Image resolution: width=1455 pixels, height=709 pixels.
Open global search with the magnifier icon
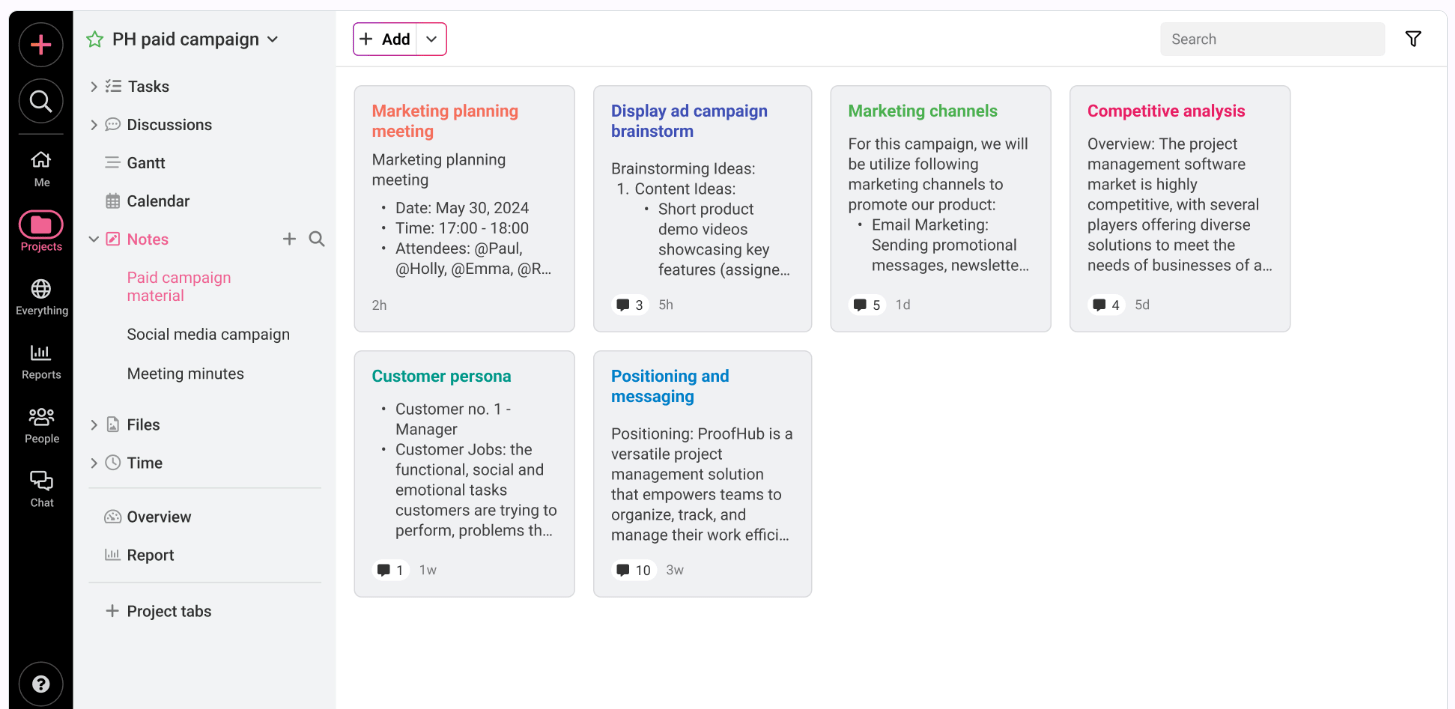pos(40,100)
